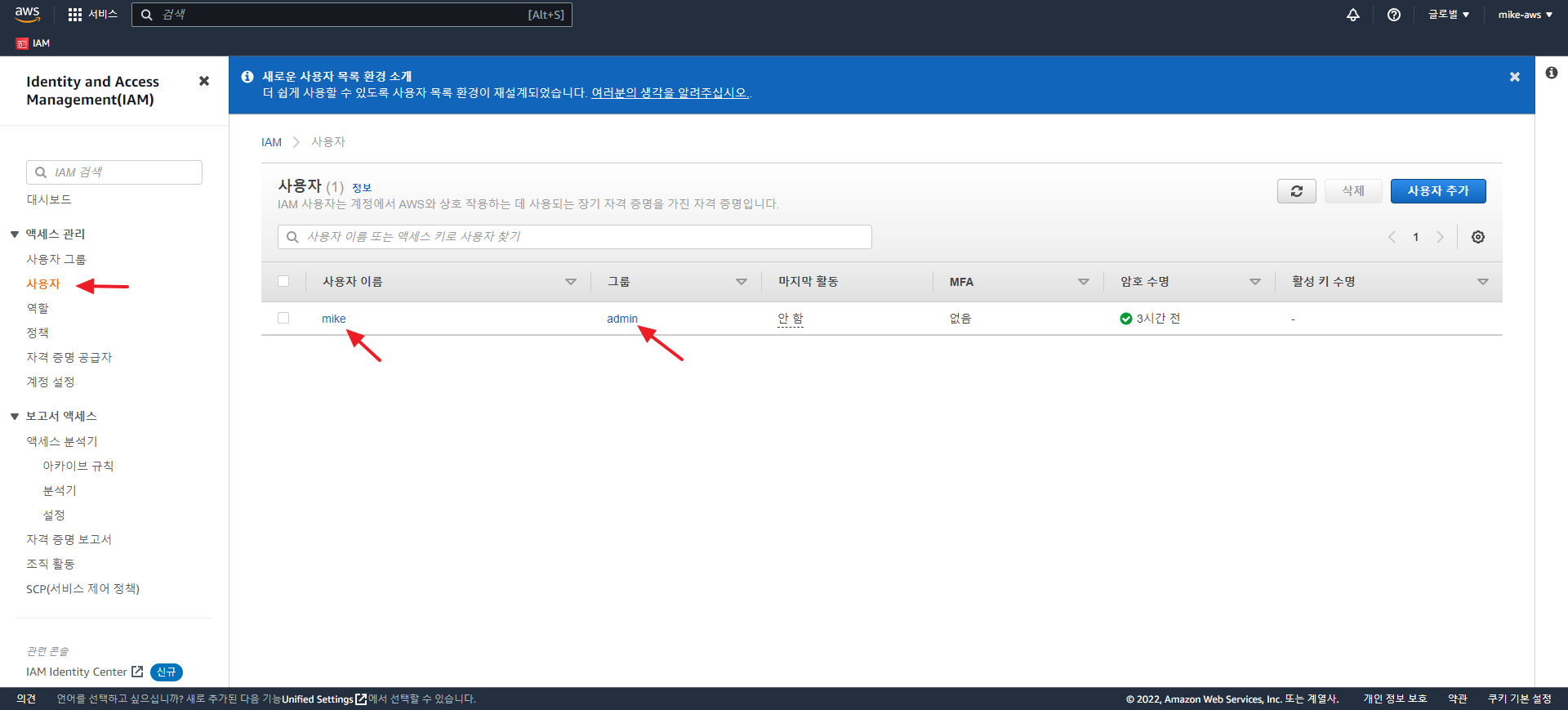Sort by MFA column arrow
Viewport: 1568px width, 710px height.
(x=1084, y=282)
